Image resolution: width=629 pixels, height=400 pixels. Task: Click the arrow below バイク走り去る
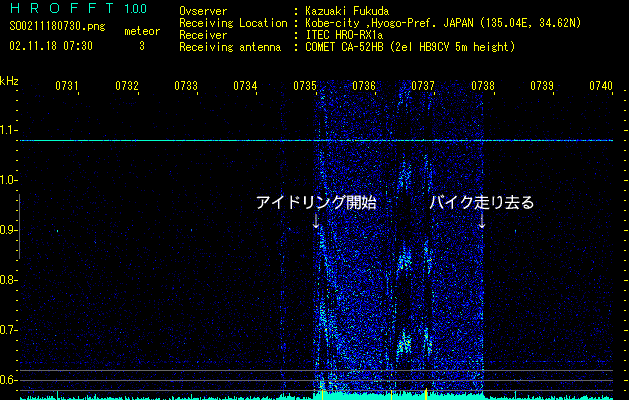(481, 221)
